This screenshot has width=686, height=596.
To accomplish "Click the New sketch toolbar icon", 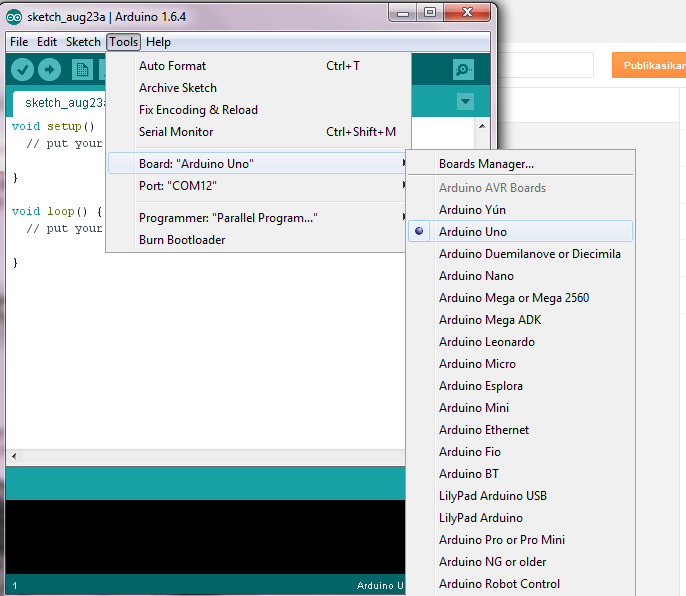I will coord(82,70).
